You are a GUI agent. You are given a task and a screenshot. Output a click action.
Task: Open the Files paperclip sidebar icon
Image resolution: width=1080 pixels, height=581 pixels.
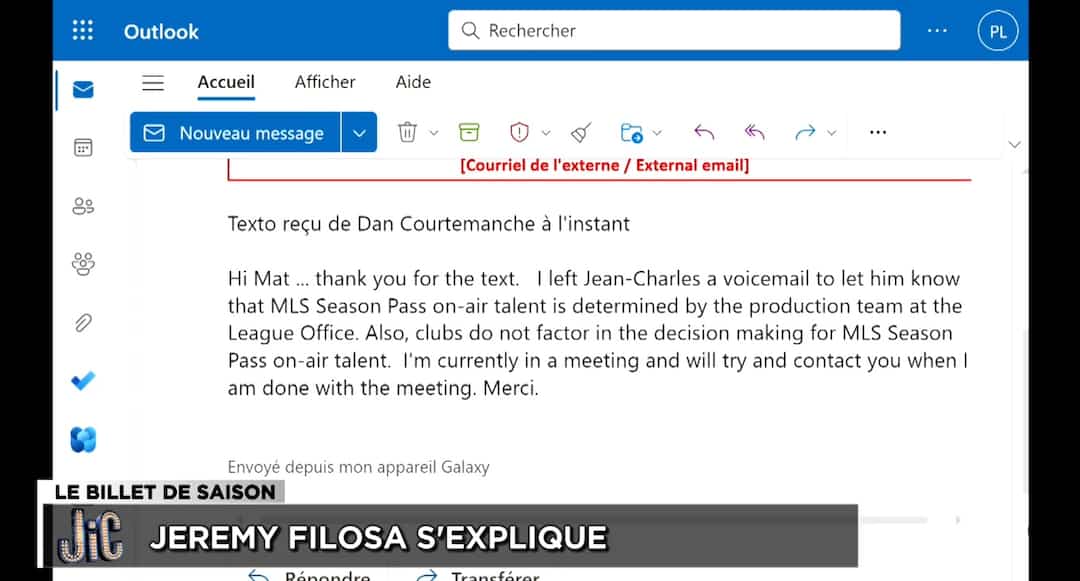(83, 323)
